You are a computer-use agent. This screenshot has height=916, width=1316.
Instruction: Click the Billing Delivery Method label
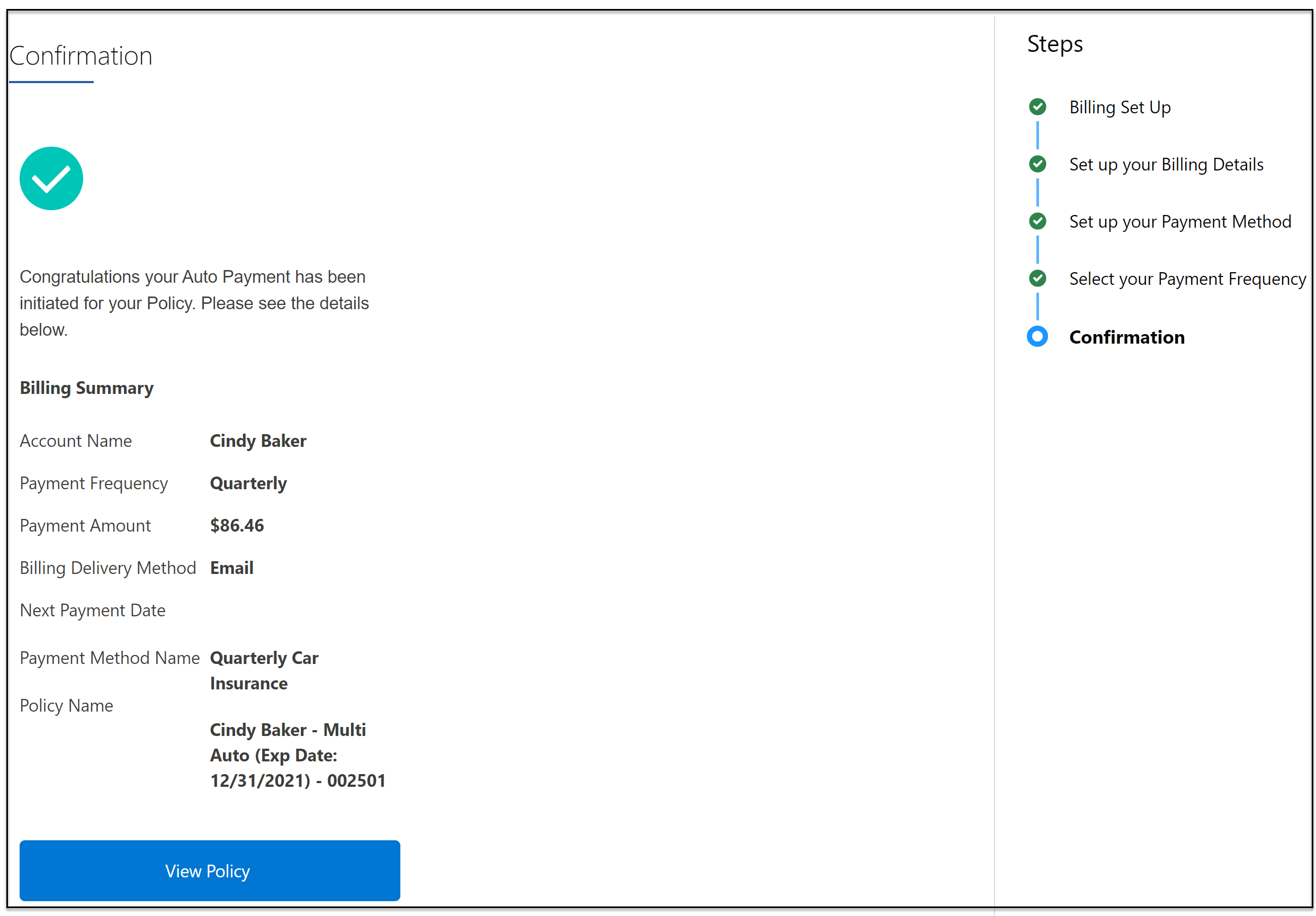coord(108,568)
